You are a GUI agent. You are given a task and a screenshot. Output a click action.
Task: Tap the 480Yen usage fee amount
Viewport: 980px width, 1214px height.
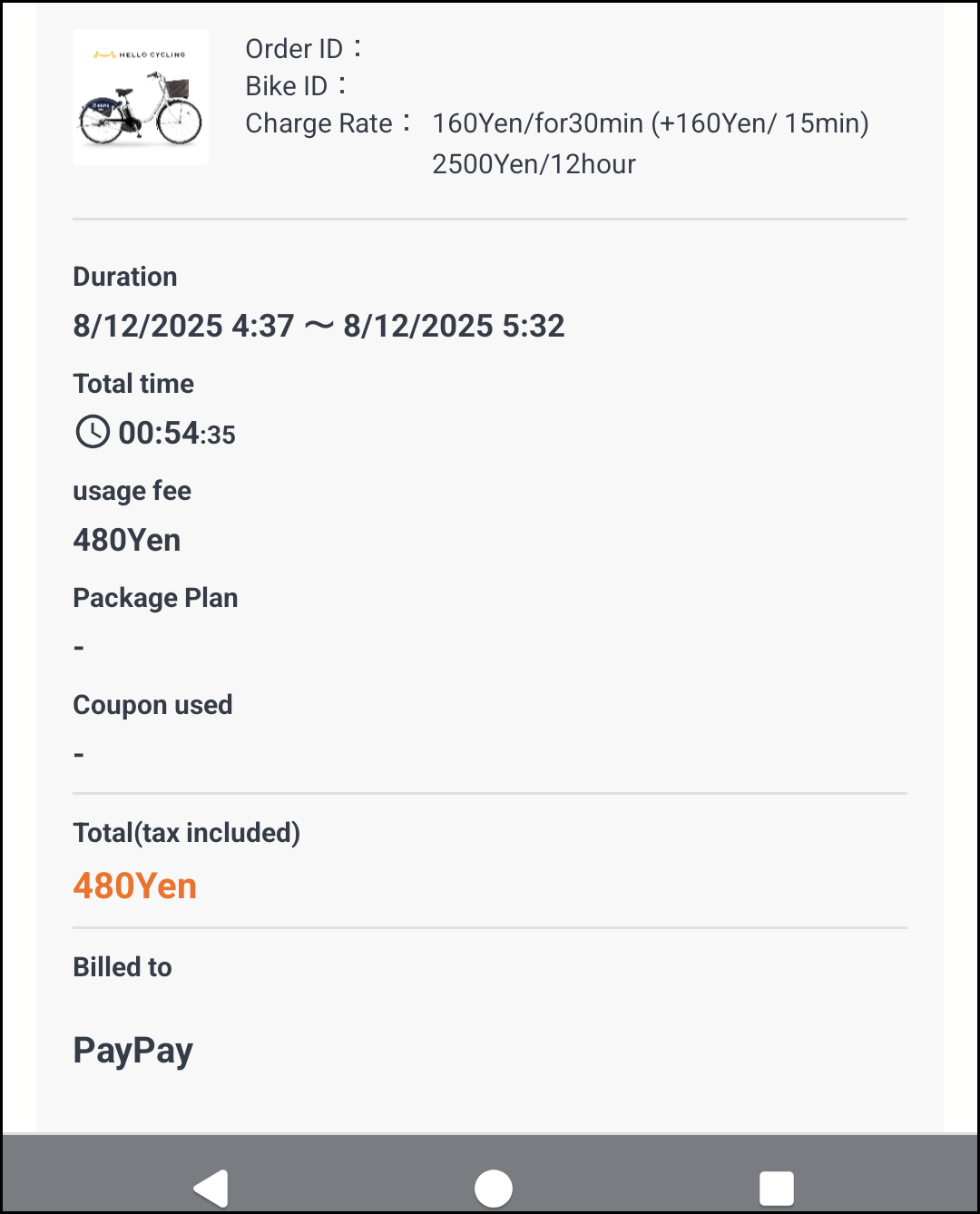(127, 541)
